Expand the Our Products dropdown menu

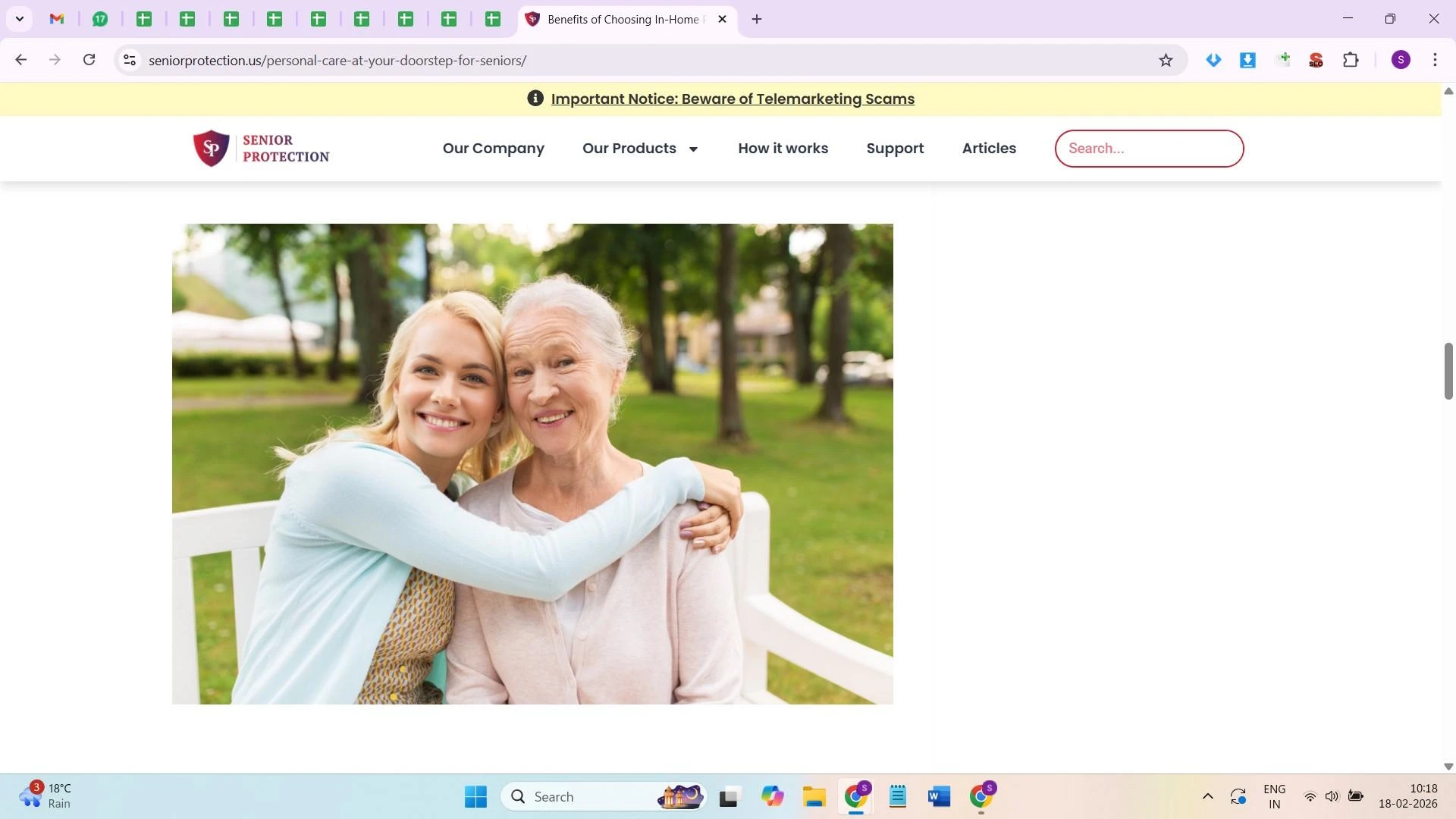click(640, 149)
